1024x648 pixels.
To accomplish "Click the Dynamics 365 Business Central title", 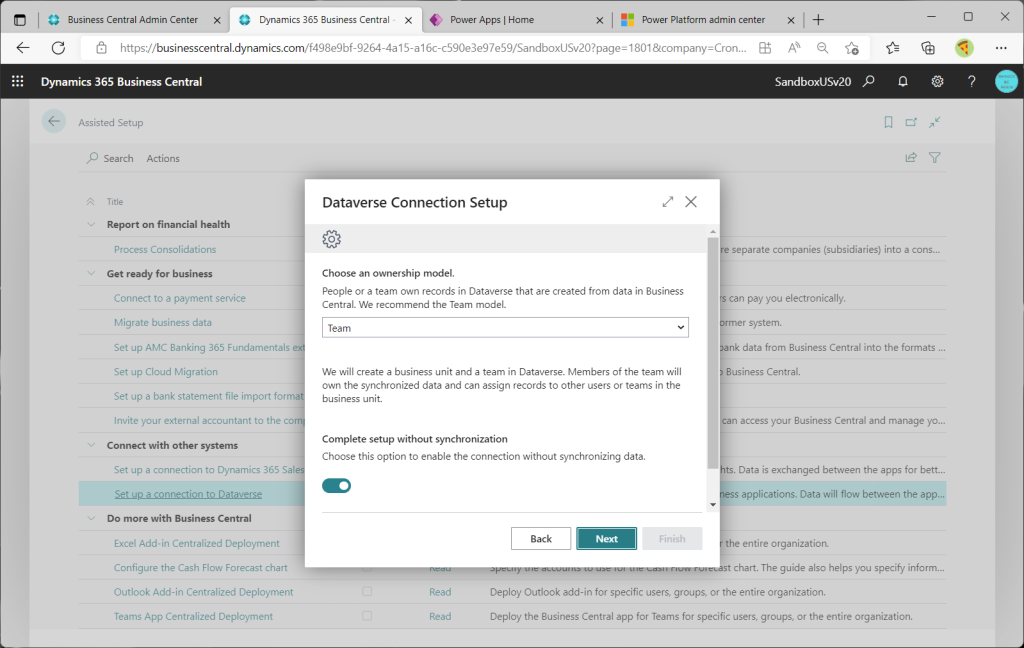I will point(121,82).
